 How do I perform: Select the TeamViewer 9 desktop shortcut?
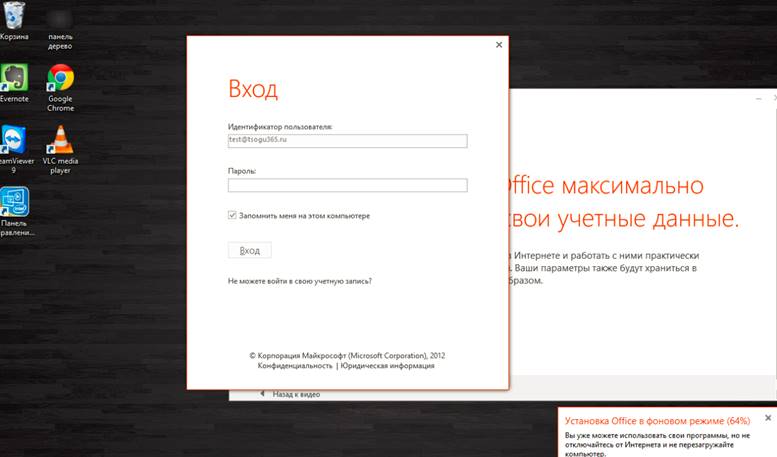[14, 150]
